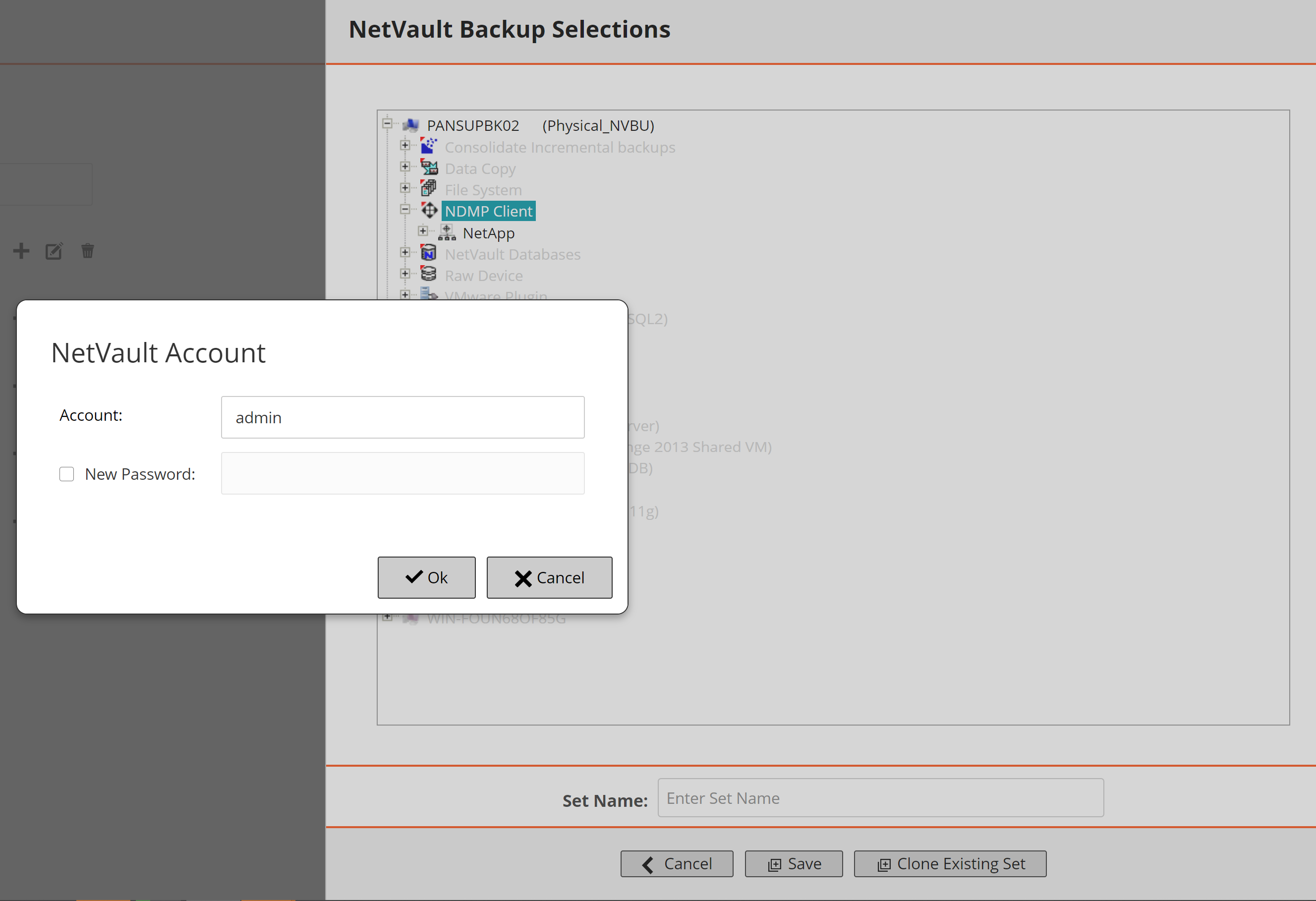Click the Raw Device plugin icon
Image resolution: width=1316 pixels, height=901 pixels.
[x=429, y=275]
